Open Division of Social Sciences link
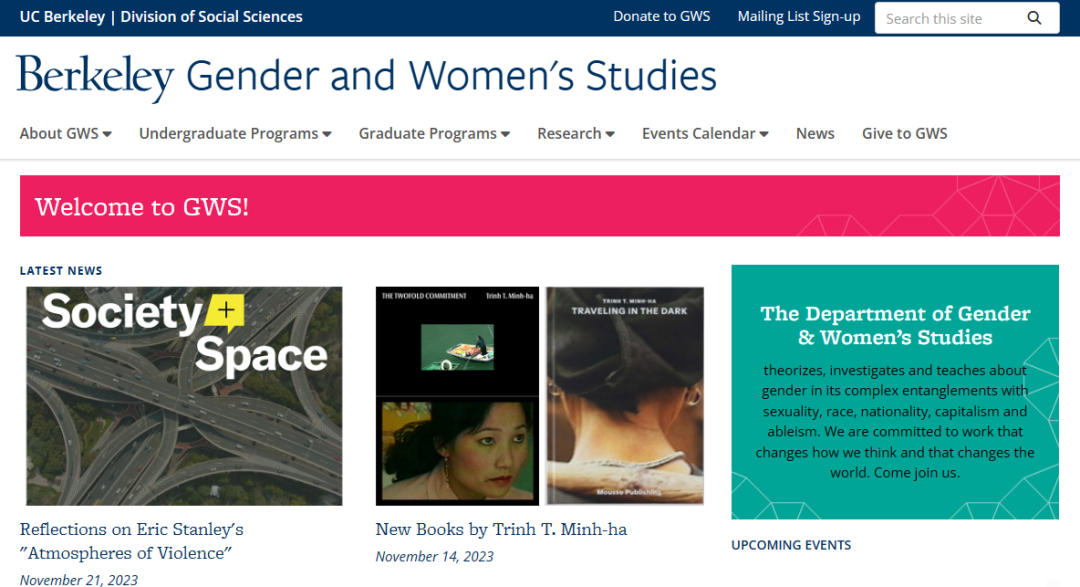Viewport: 1080px width, 587px height. pos(211,17)
